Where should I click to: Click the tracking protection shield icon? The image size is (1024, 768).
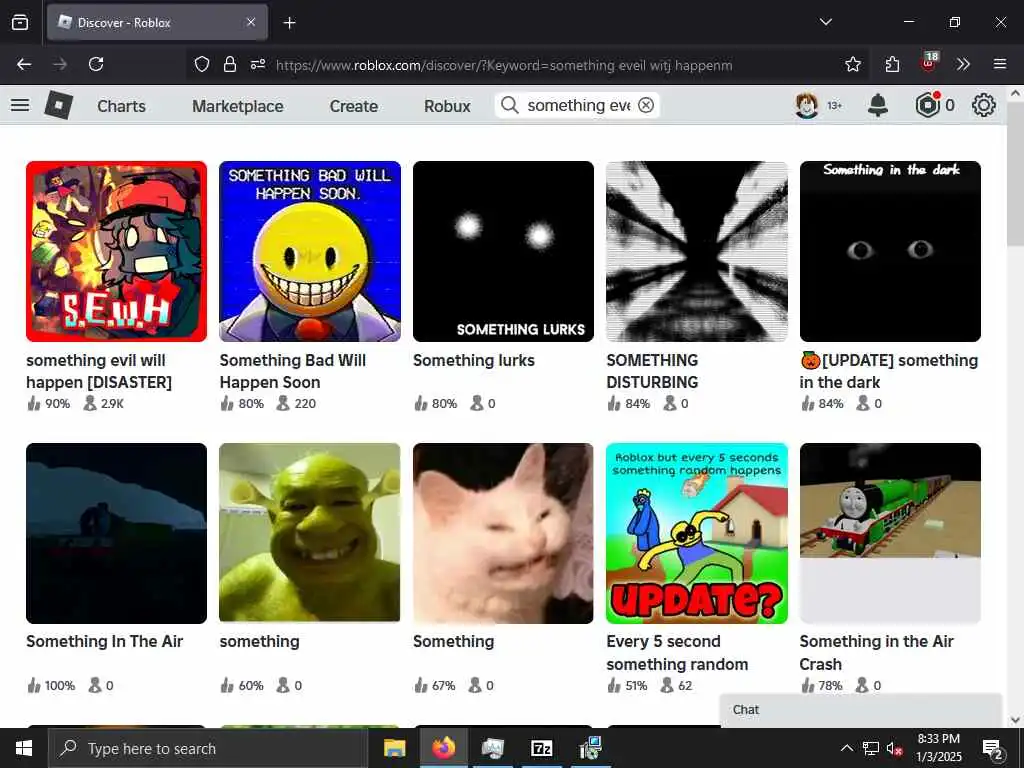click(202, 64)
